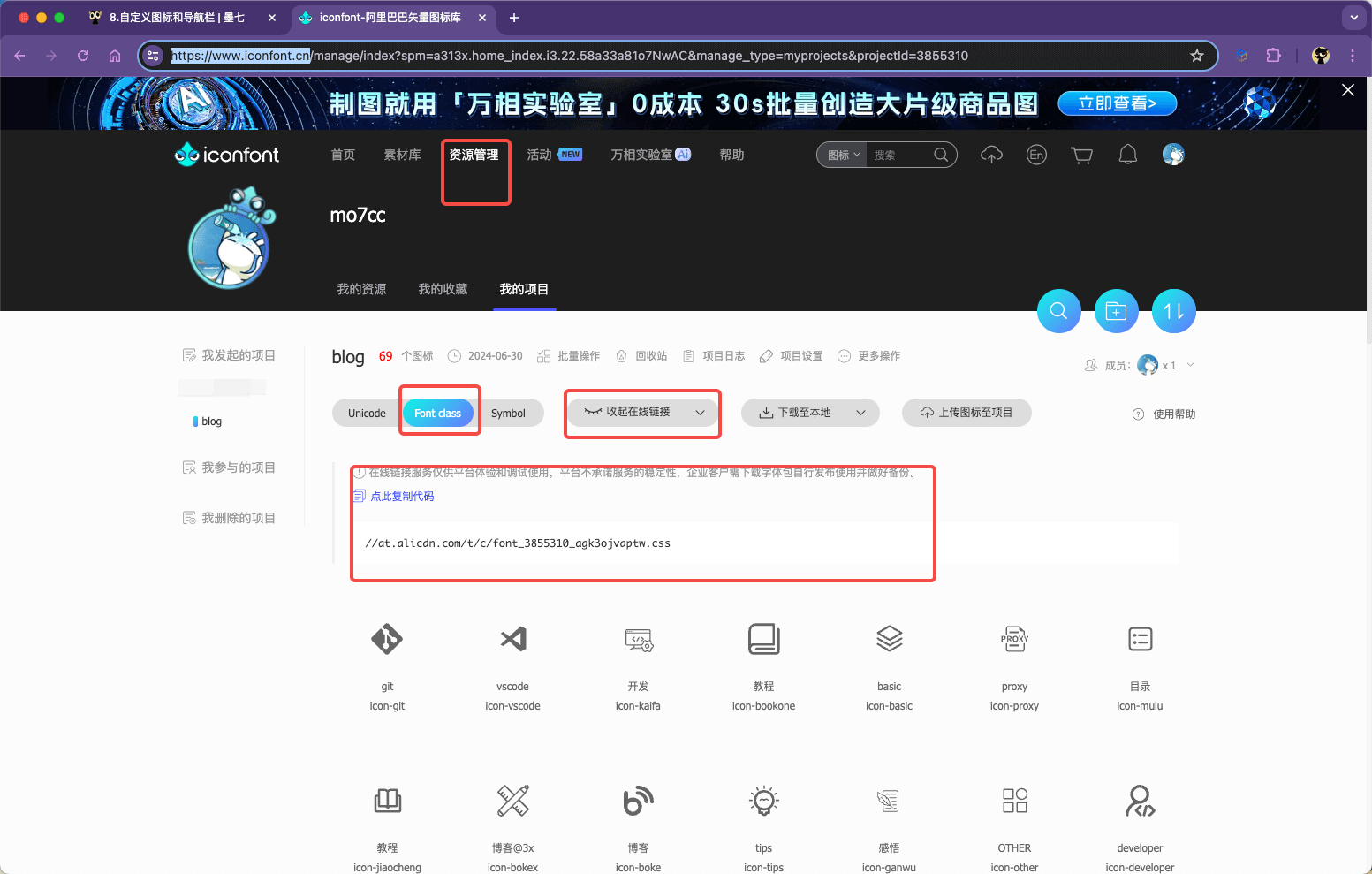Click the blue new project folder button
Screen dimensions: 1372x874
click(1117, 311)
